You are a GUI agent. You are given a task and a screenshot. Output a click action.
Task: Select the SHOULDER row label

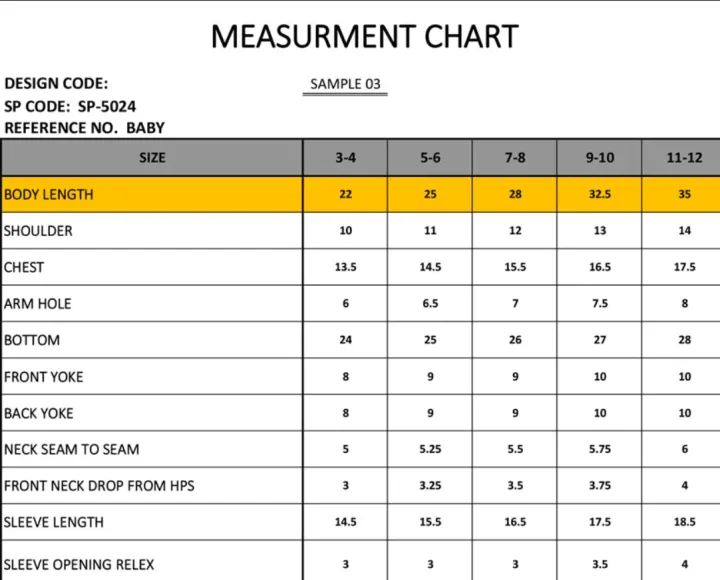pos(38,231)
